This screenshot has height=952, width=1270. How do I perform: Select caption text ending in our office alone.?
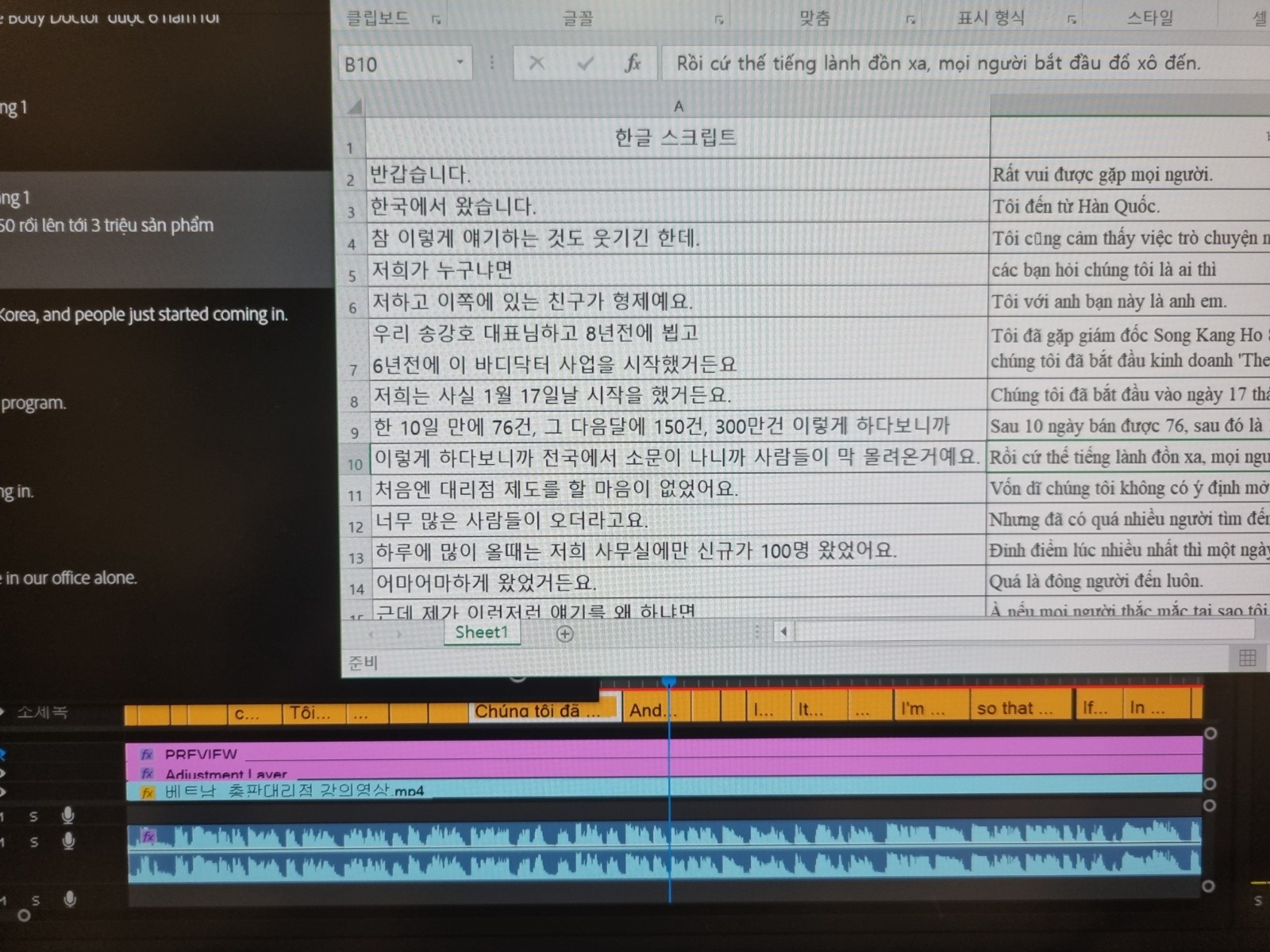tap(68, 578)
